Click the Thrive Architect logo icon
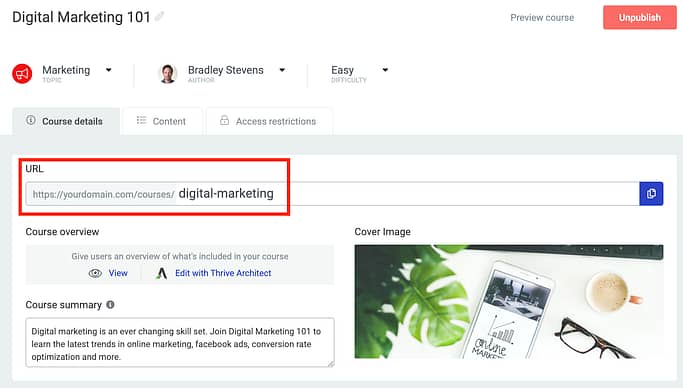Image resolution: width=683 pixels, height=388 pixels. click(162, 273)
